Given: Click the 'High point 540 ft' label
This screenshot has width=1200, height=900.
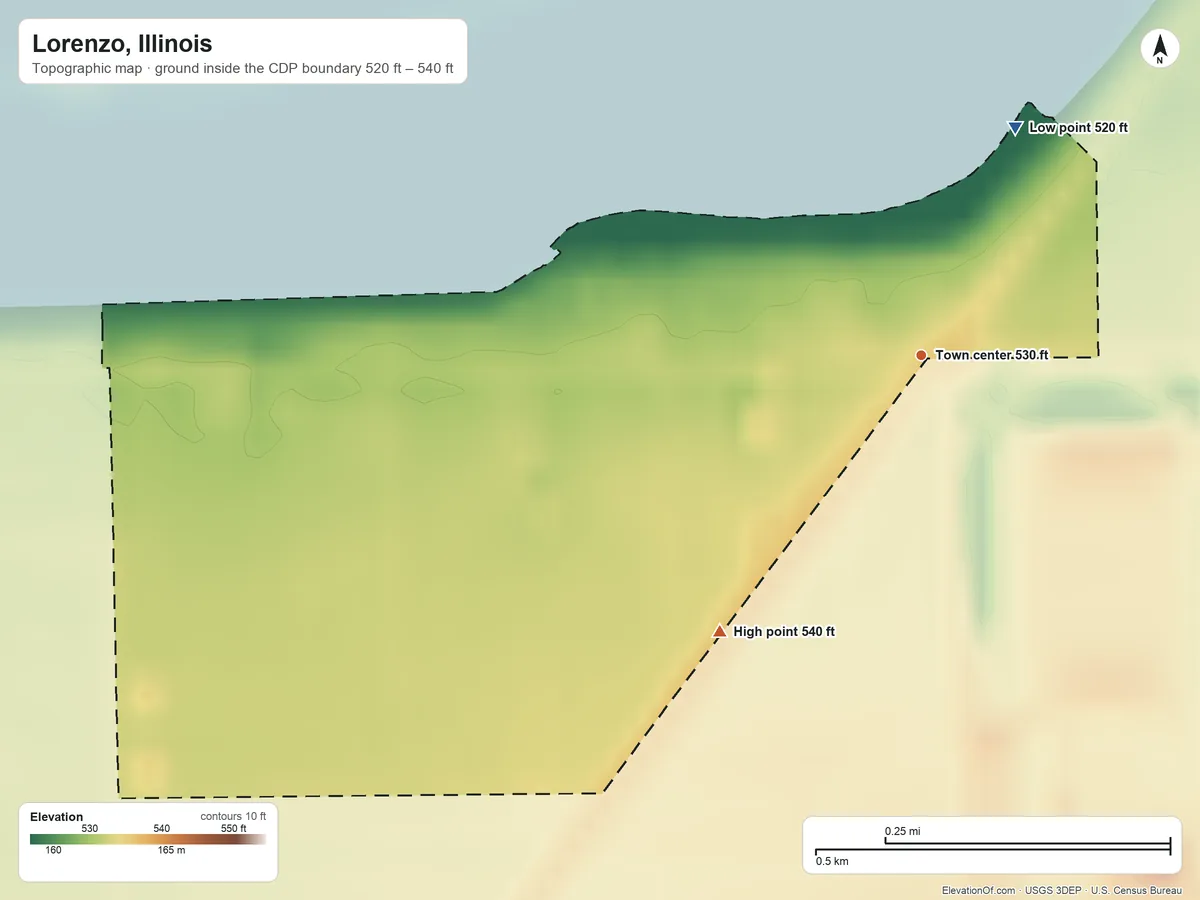Looking at the screenshot, I should [x=784, y=632].
